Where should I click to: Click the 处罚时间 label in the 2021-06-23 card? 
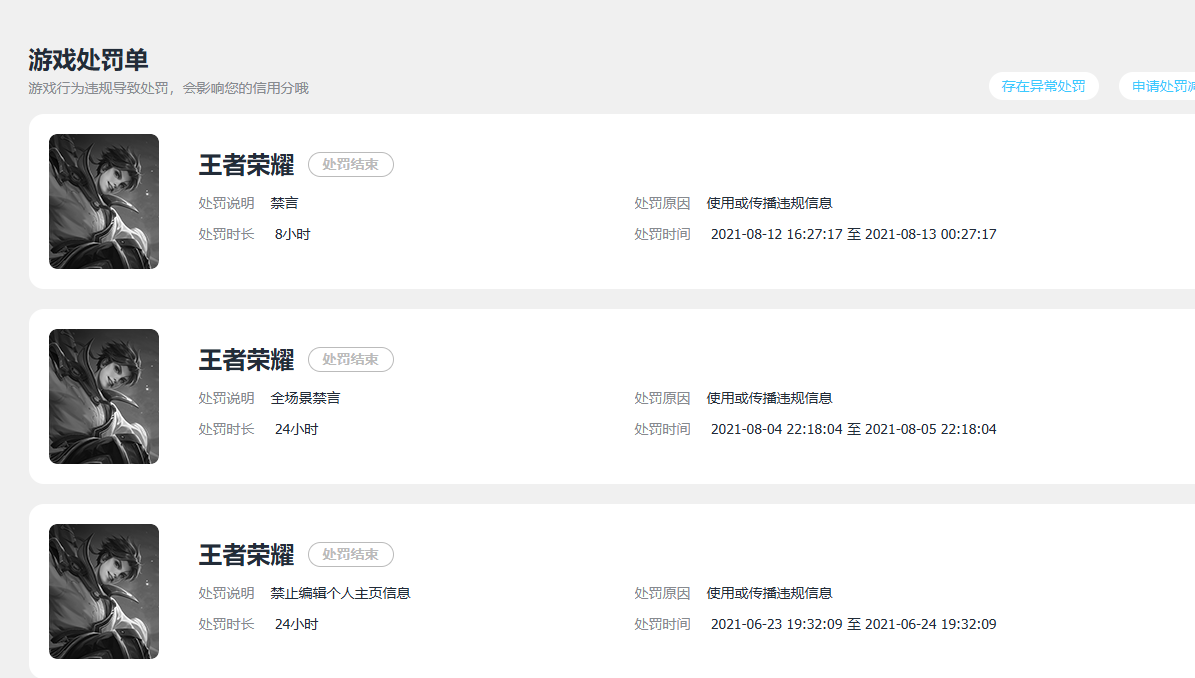pyautogui.click(x=662, y=625)
